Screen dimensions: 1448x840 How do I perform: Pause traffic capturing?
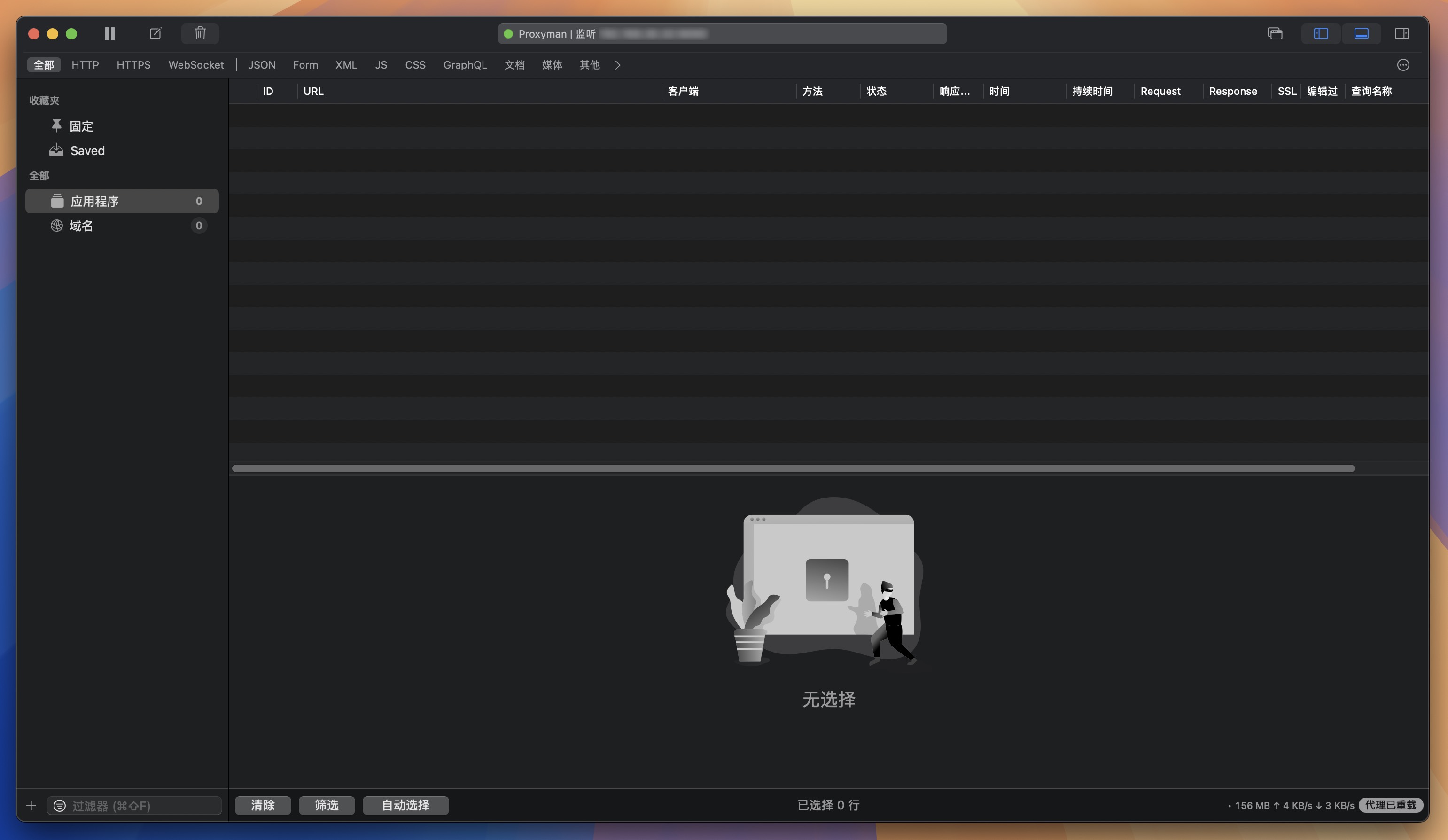[110, 33]
